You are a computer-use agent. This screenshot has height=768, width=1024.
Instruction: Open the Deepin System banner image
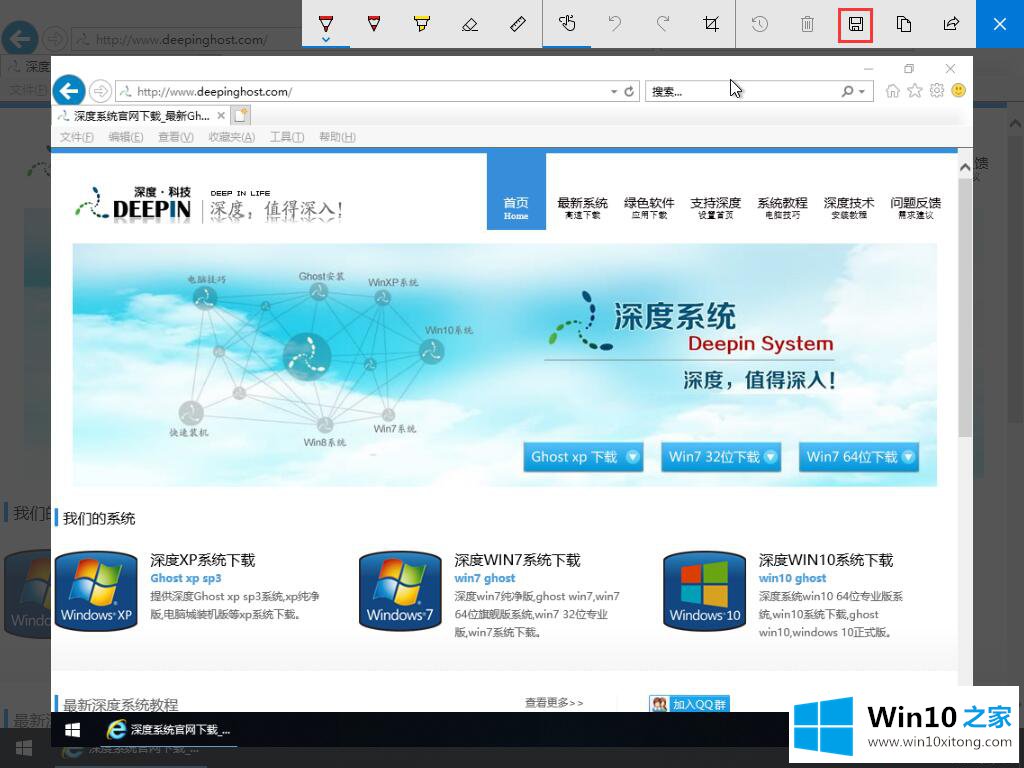click(x=505, y=364)
